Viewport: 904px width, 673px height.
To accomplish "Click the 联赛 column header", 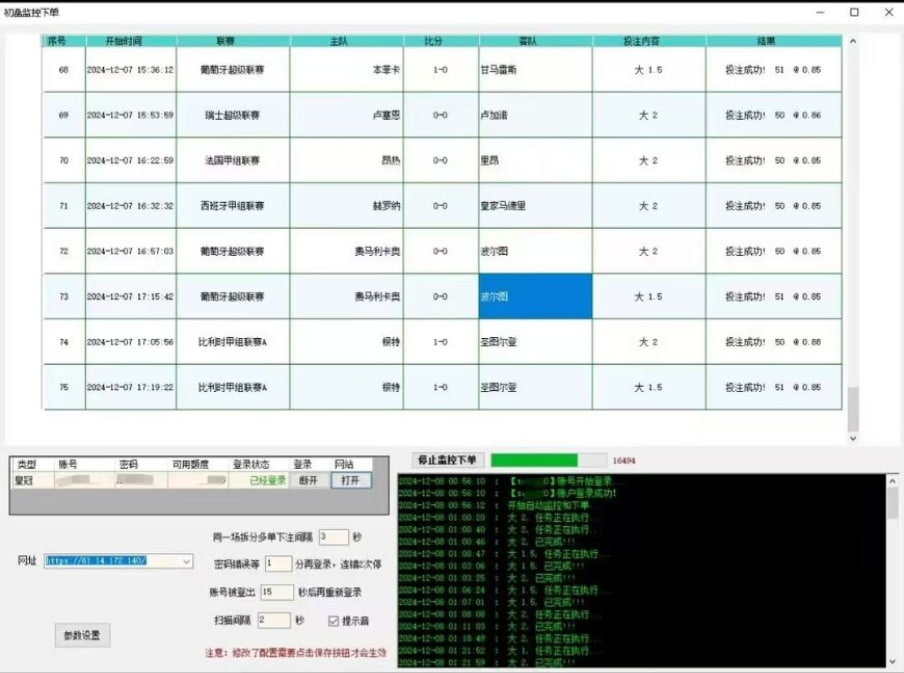I will [233, 42].
